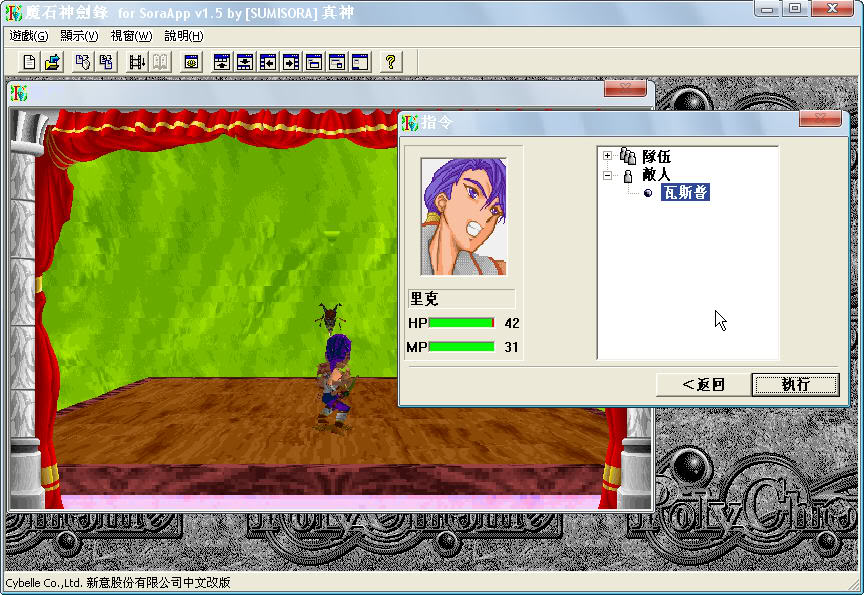The height and width of the screenshot is (595, 864).
Task: Click the bullet icon beside 瓦斯普
Action: (x=648, y=193)
